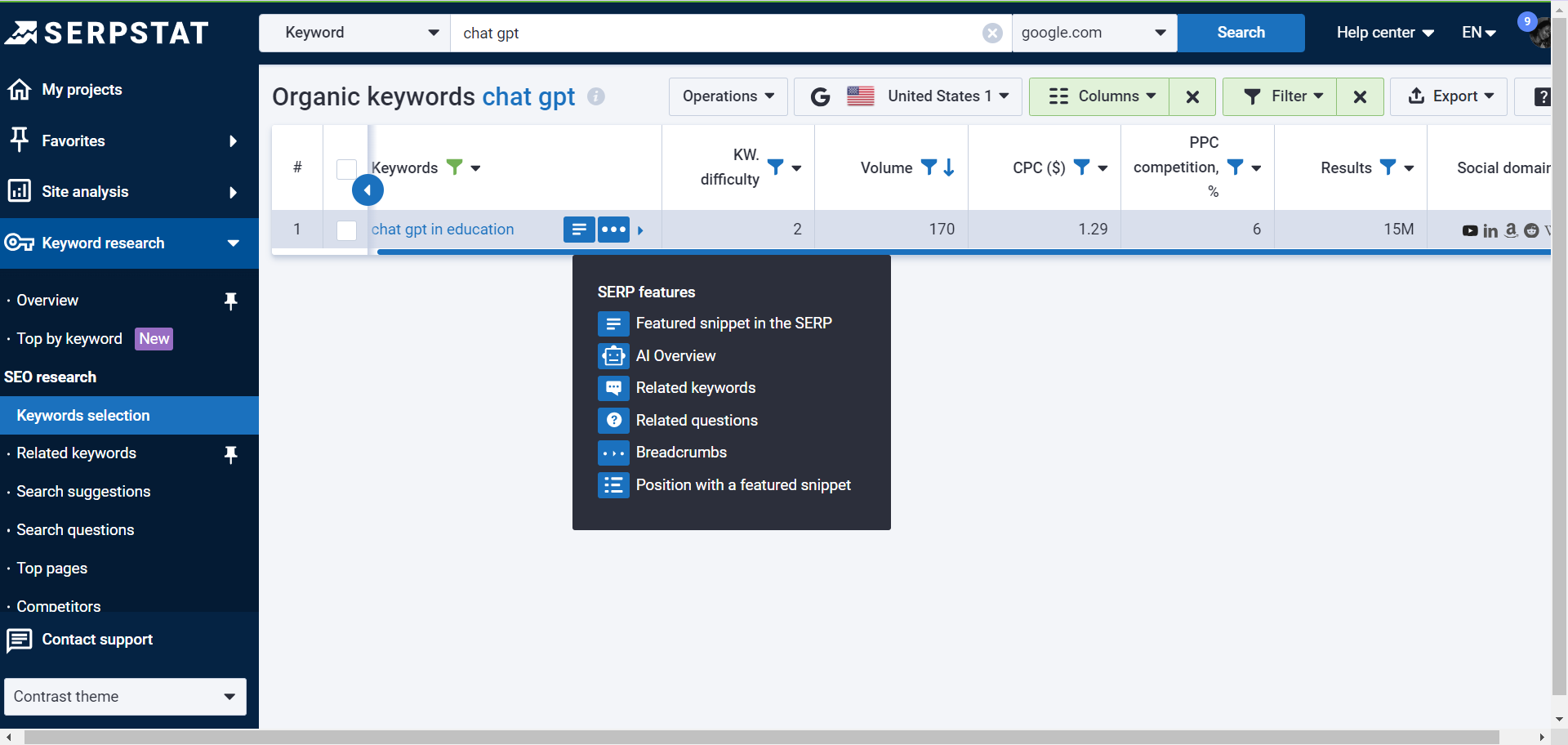This screenshot has height=745, width=1568.
Task: Open the Operations dropdown
Action: click(728, 97)
